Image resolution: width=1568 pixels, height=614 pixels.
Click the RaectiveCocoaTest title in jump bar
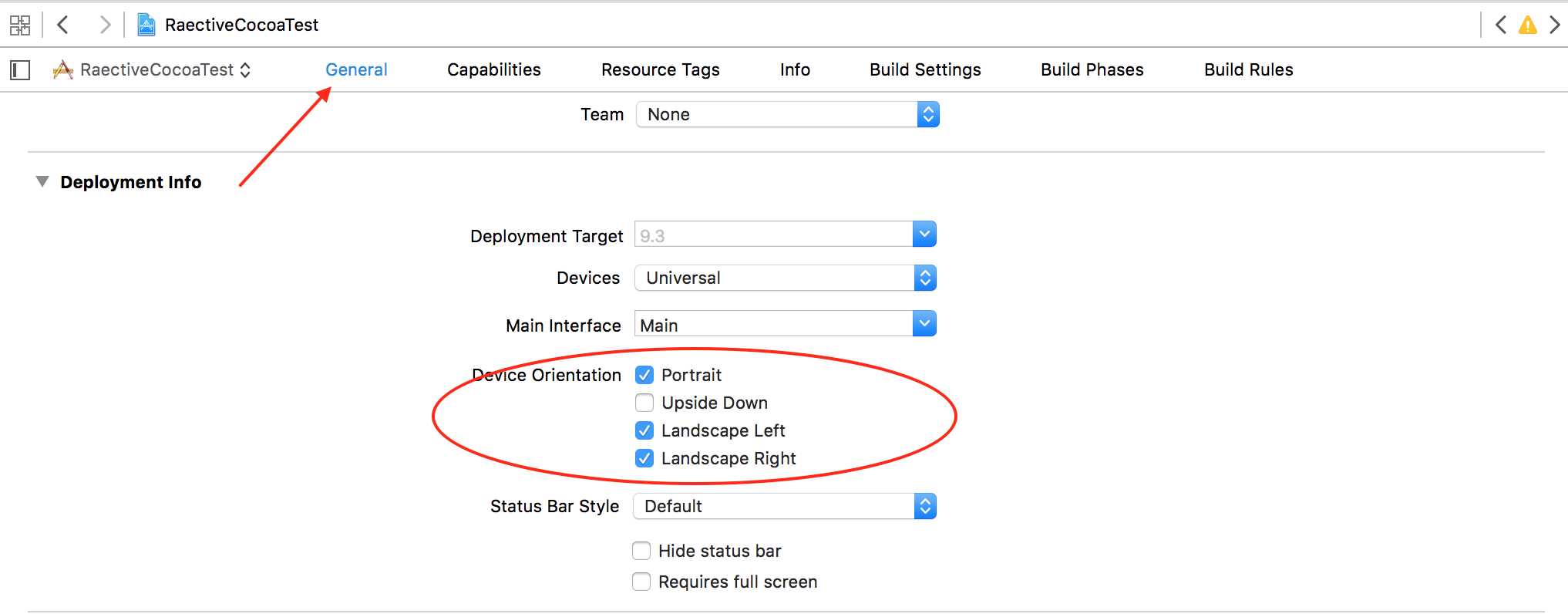click(241, 25)
